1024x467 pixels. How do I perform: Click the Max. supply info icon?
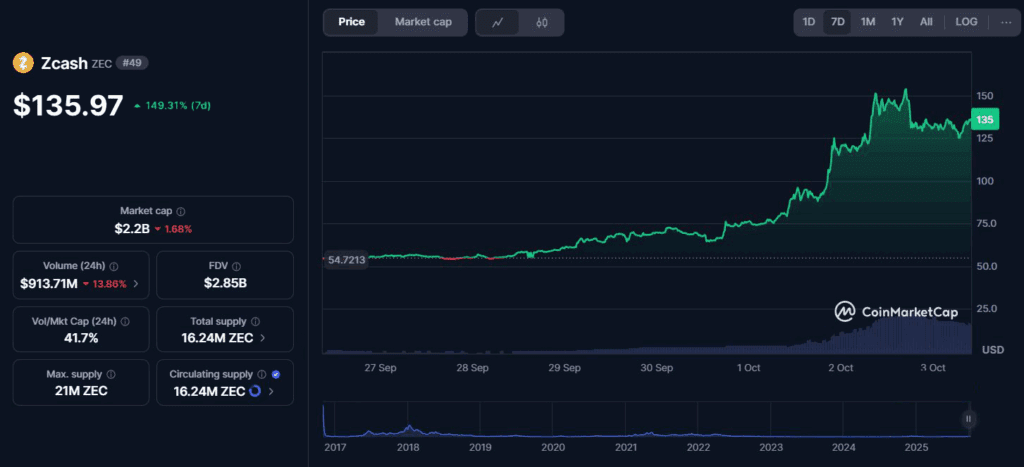114,374
